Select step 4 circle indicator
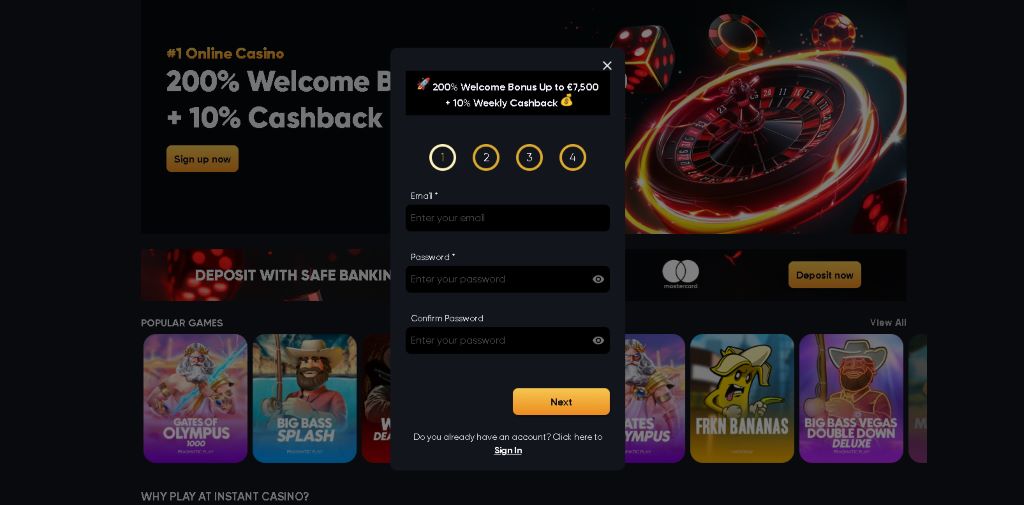The image size is (1024, 505). pos(573,157)
